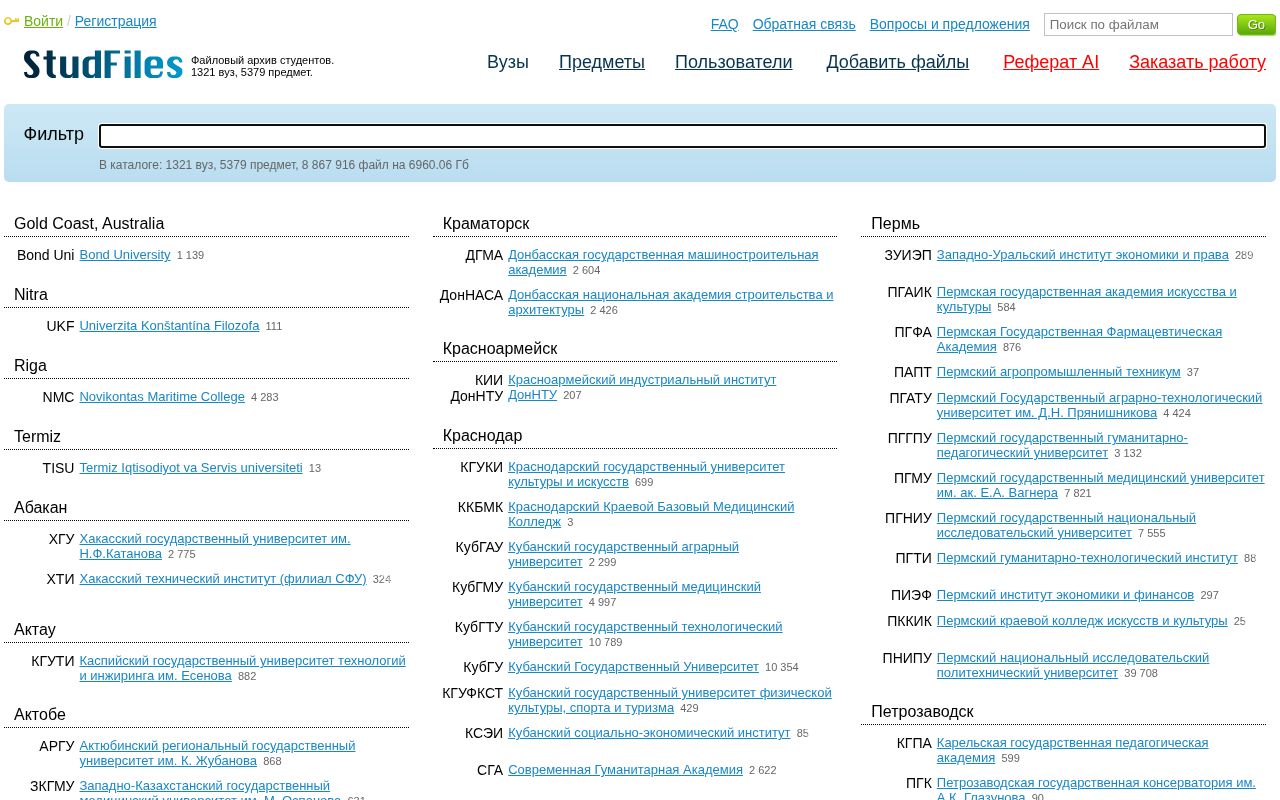
Task: Open the FAQ link
Action: click(724, 24)
